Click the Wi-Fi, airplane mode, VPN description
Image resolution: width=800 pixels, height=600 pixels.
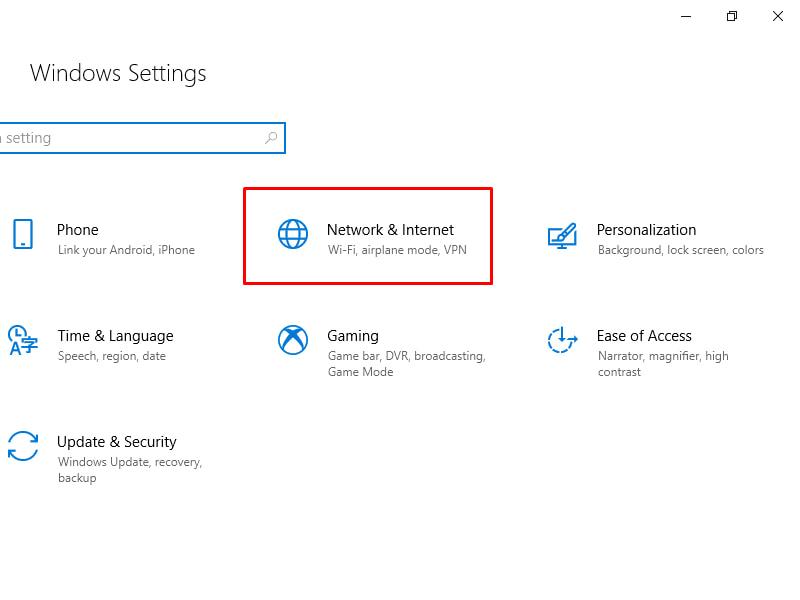tap(397, 250)
